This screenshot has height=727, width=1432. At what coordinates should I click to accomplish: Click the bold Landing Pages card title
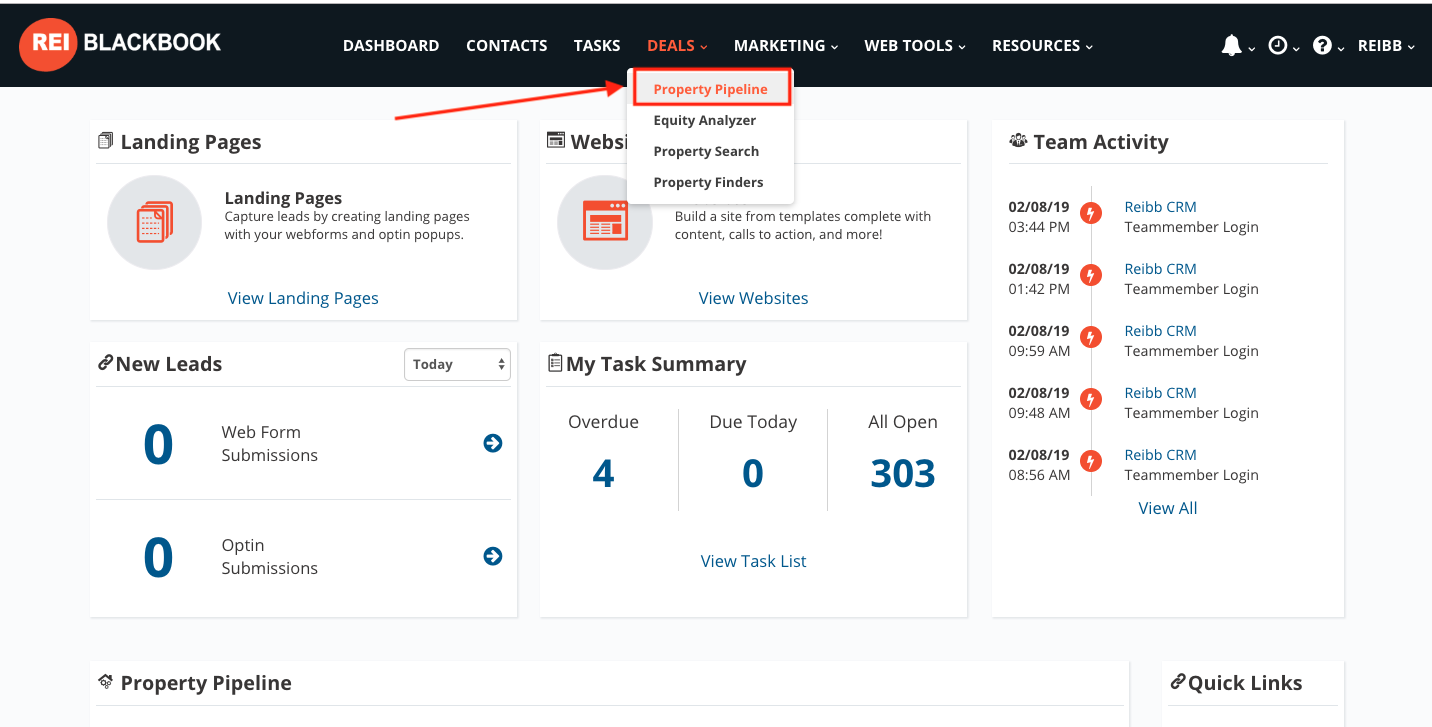pyautogui.click(x=283, y=198)
